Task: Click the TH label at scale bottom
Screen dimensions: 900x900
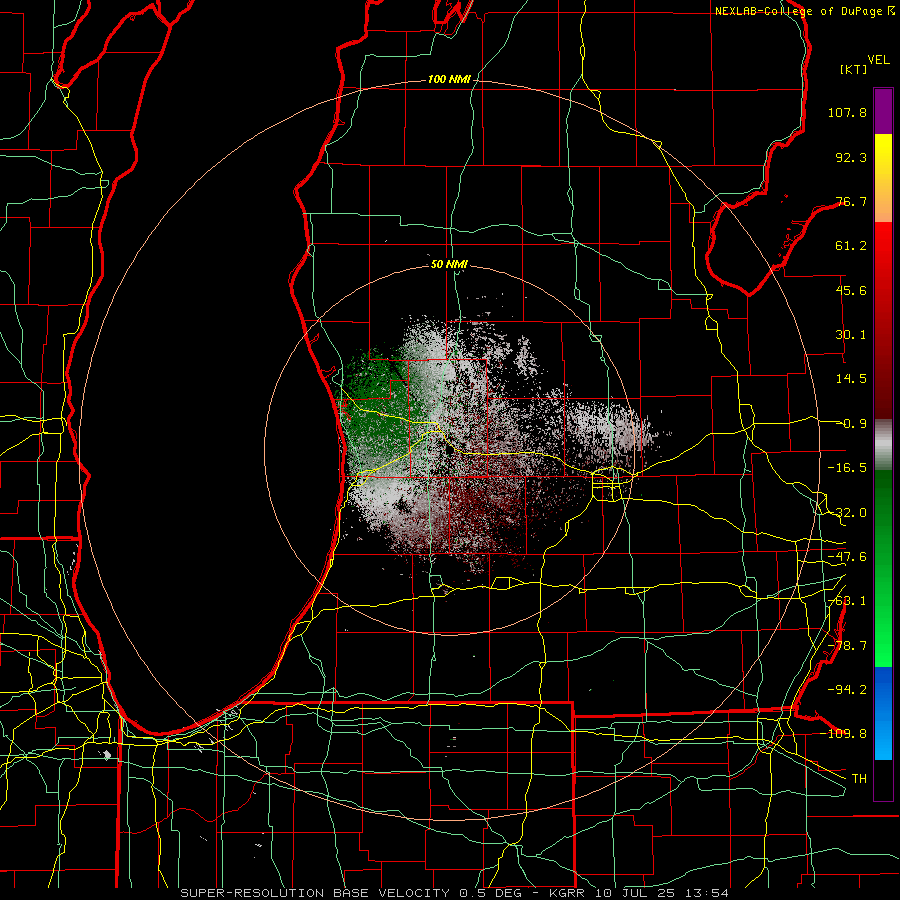Action: tap(859, 779)
